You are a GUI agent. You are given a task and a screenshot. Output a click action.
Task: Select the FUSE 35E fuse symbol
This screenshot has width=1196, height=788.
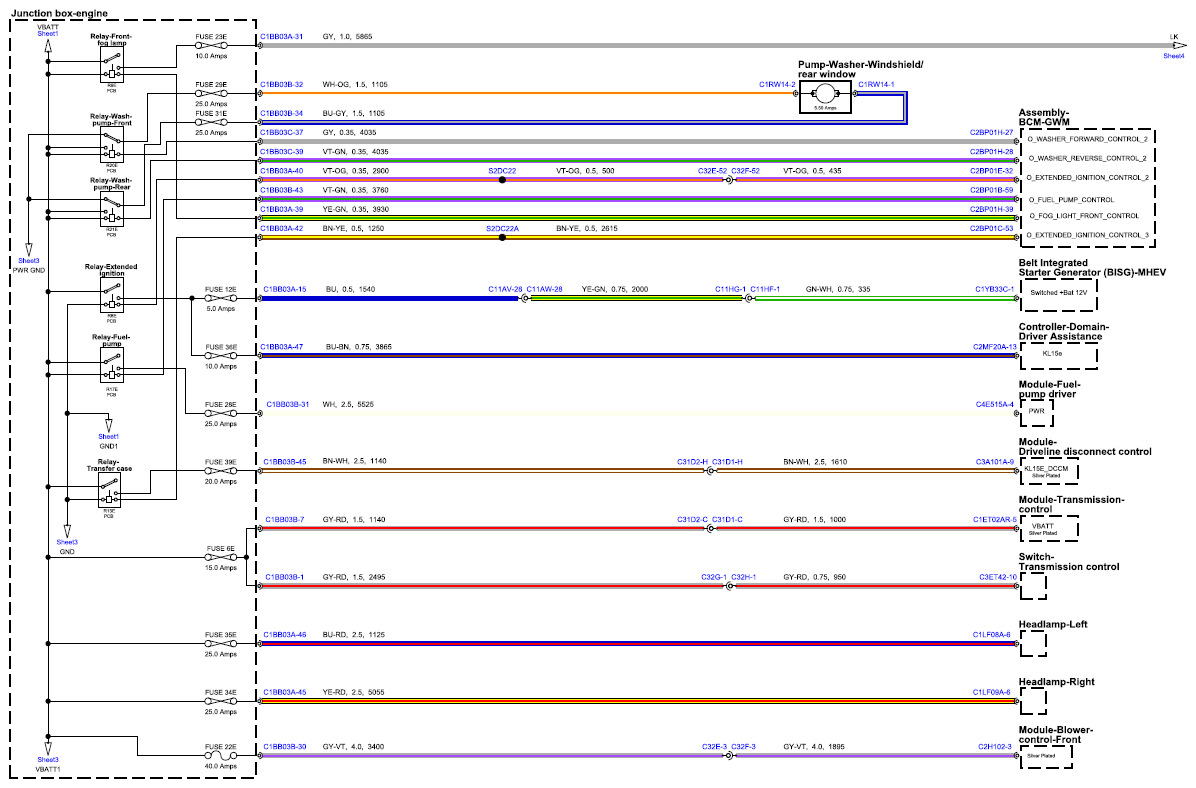point(220,644)
